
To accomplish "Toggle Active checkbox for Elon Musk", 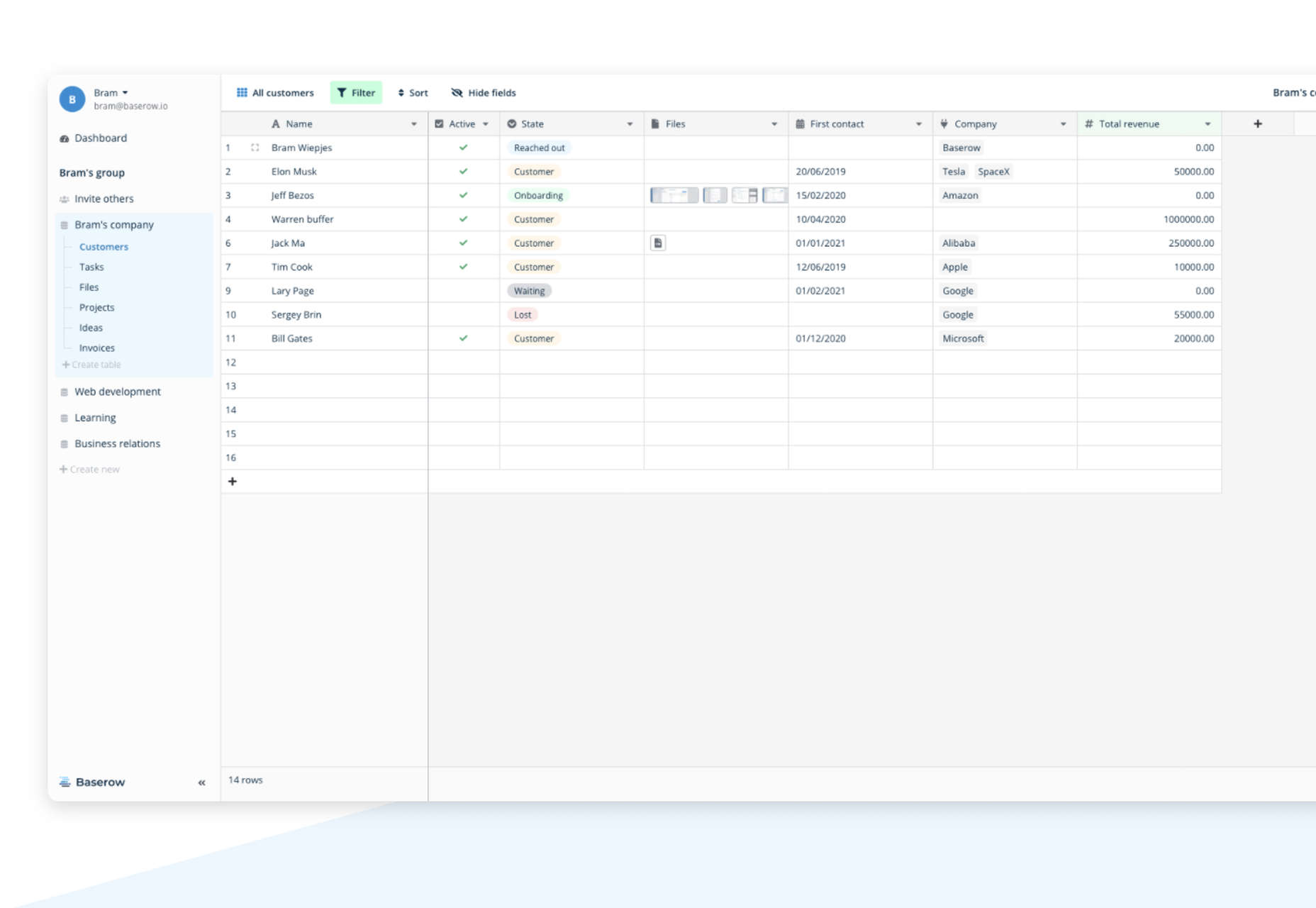I will point(463,171).
